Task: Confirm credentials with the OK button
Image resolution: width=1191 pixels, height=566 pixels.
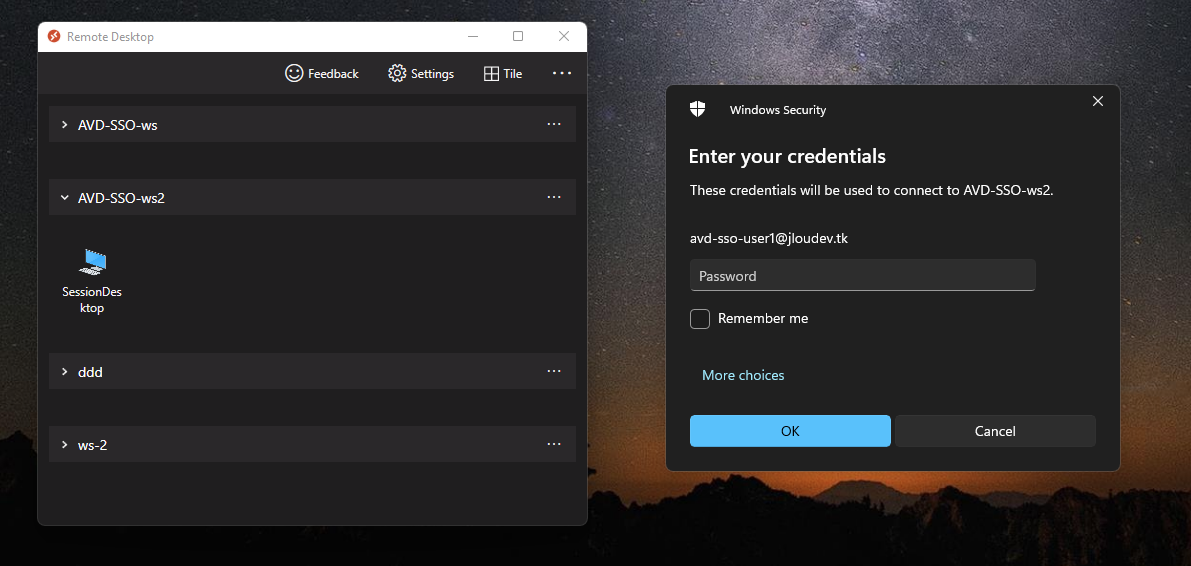Action: pos(790,431)
